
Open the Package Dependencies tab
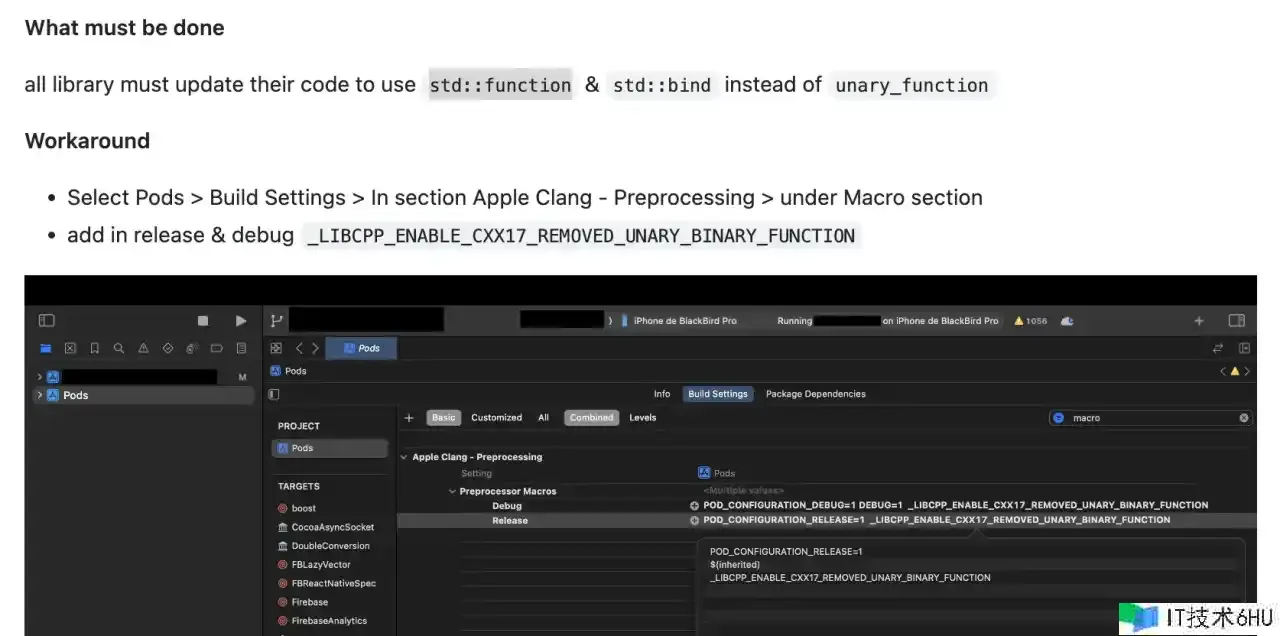tap(815, 394)
